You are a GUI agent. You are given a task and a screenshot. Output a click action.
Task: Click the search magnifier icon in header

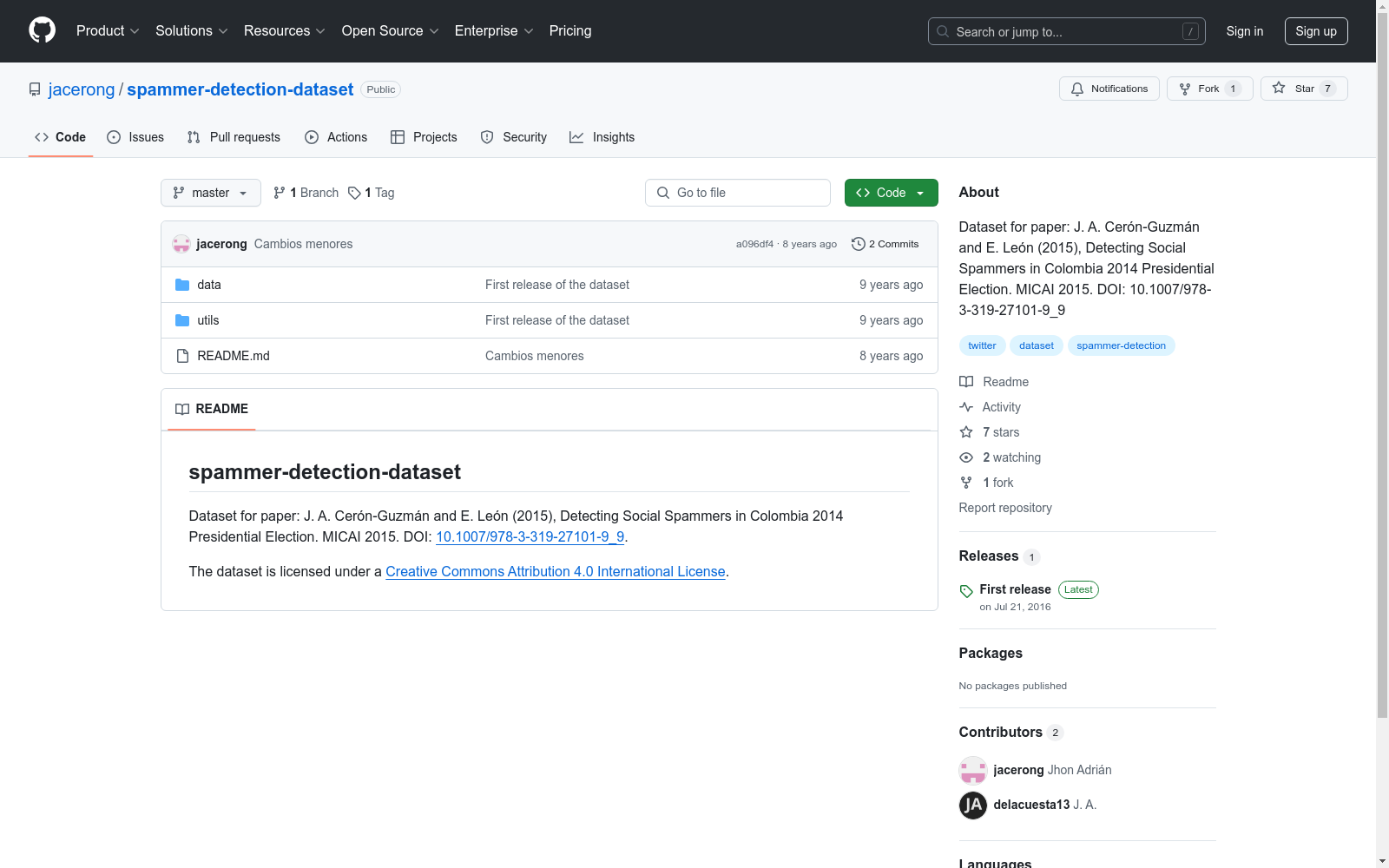pyautogui.click(x=943, y=31)
